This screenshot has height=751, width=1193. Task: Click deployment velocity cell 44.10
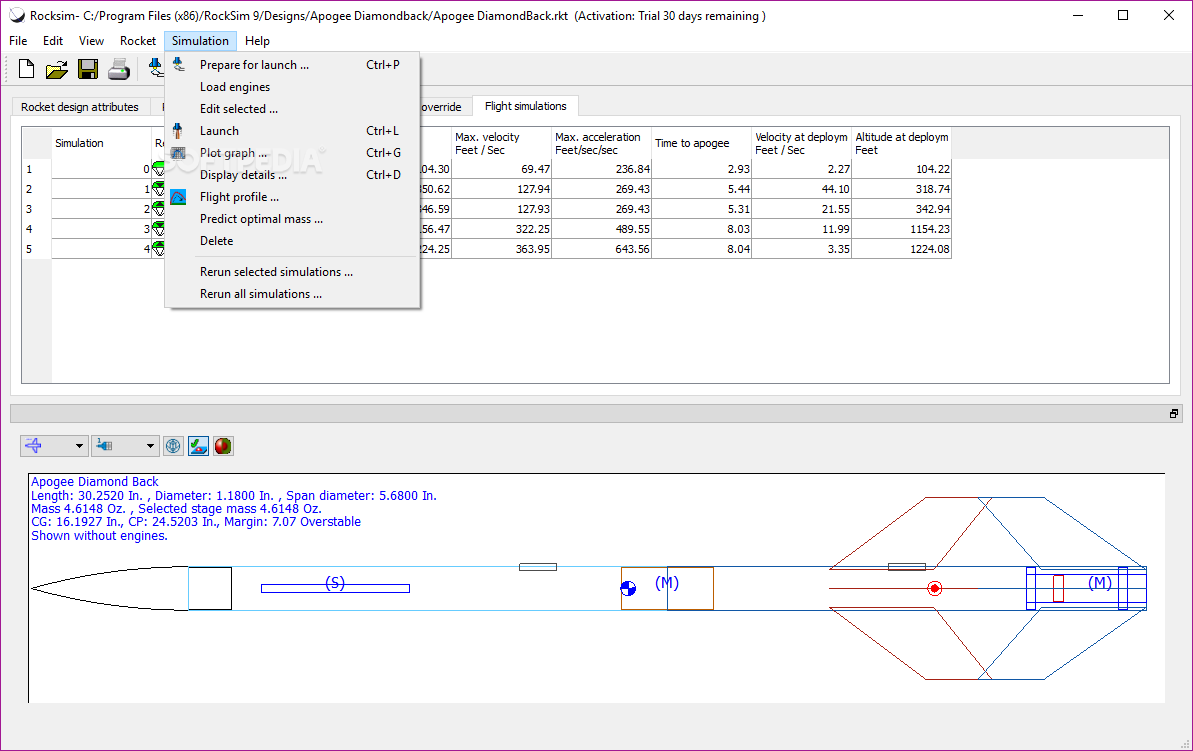pyautogui.click(x=801, y=189)
